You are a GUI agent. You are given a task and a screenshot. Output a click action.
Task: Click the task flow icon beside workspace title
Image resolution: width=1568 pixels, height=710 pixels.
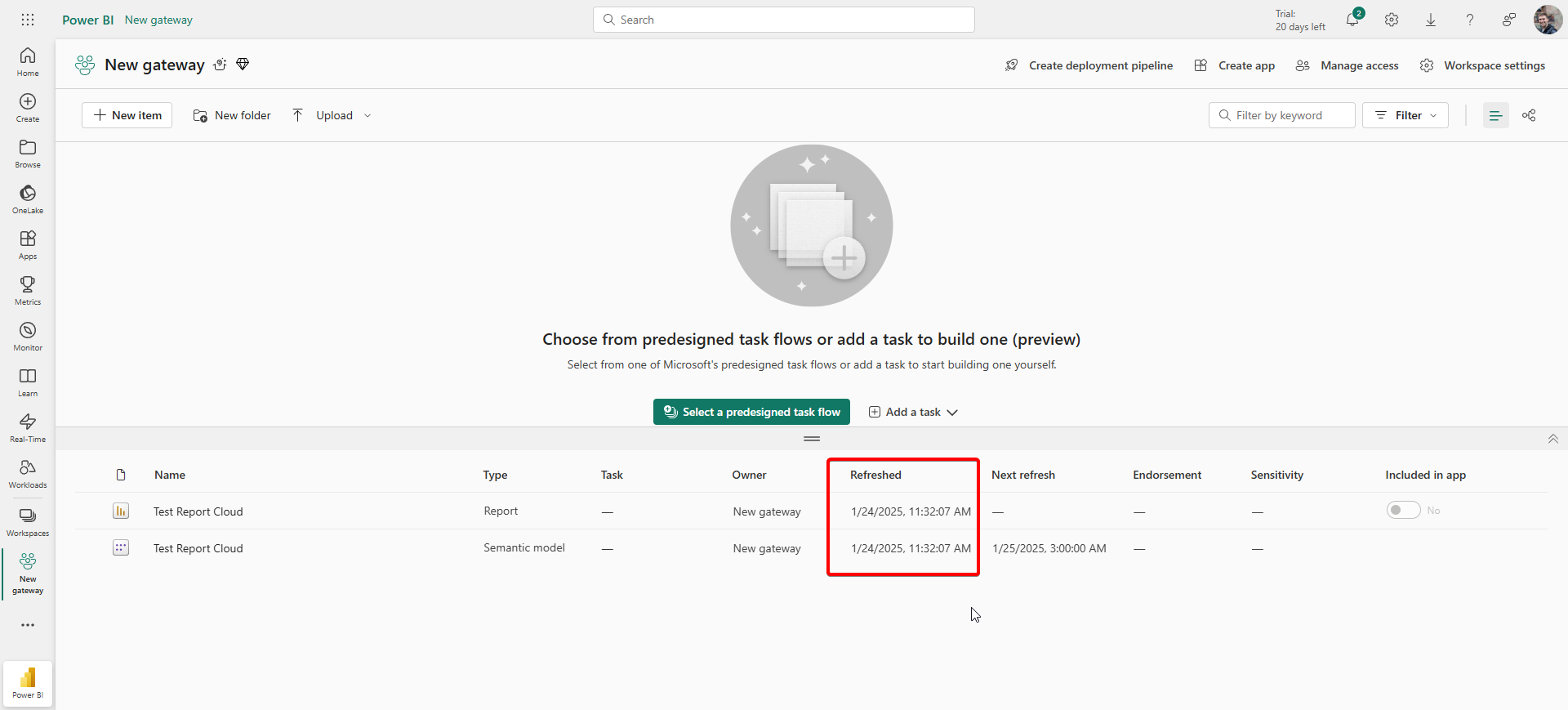pos(220,65)
